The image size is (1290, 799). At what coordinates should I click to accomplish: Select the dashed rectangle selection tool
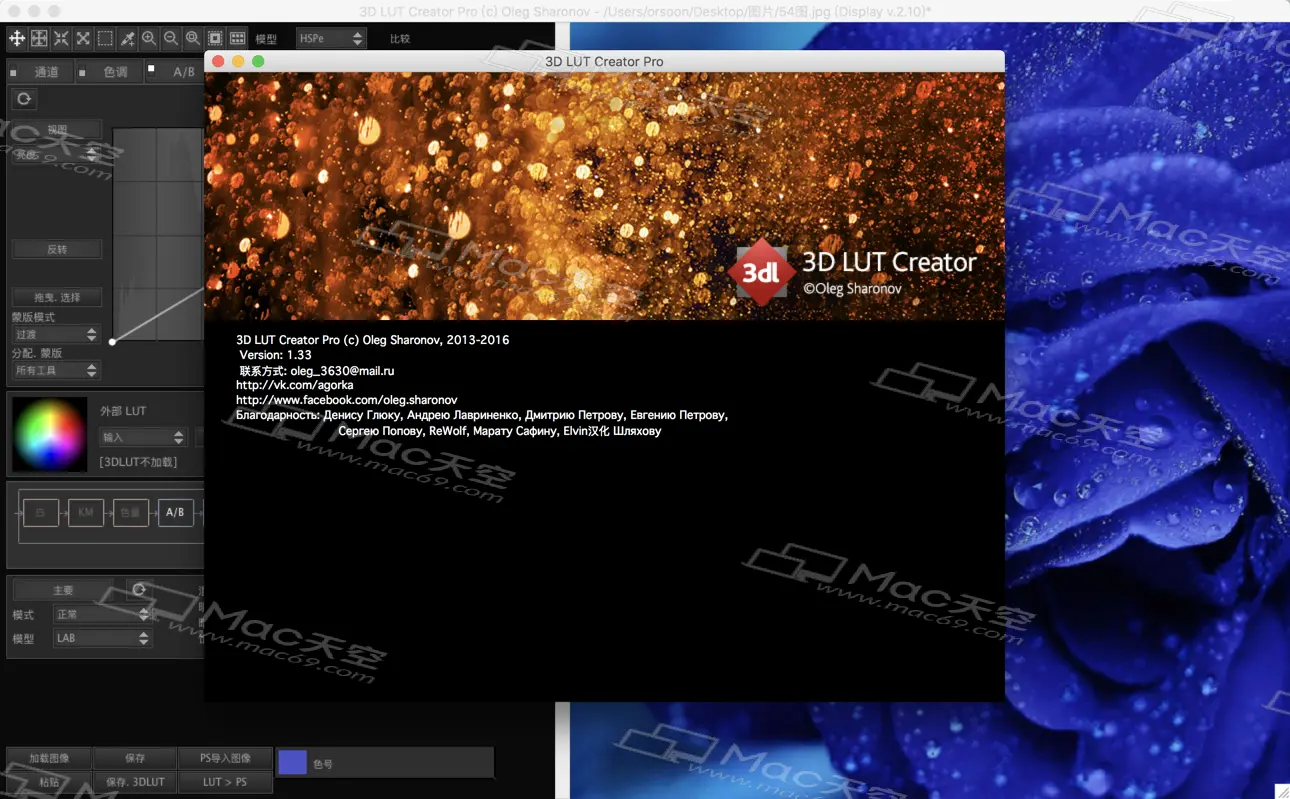(105, 38)
